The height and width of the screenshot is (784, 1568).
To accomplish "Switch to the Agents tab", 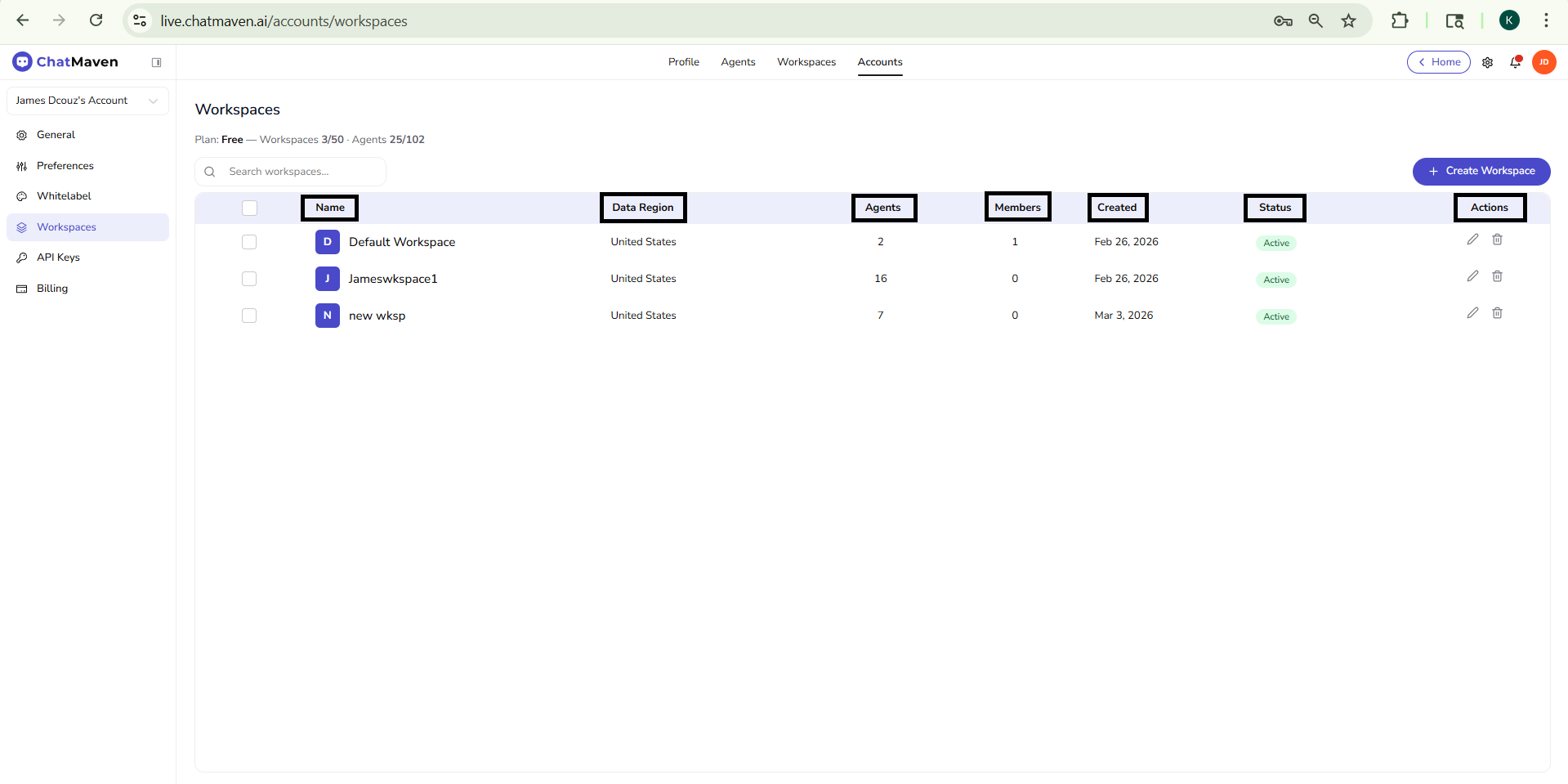I will pos(738,62).
